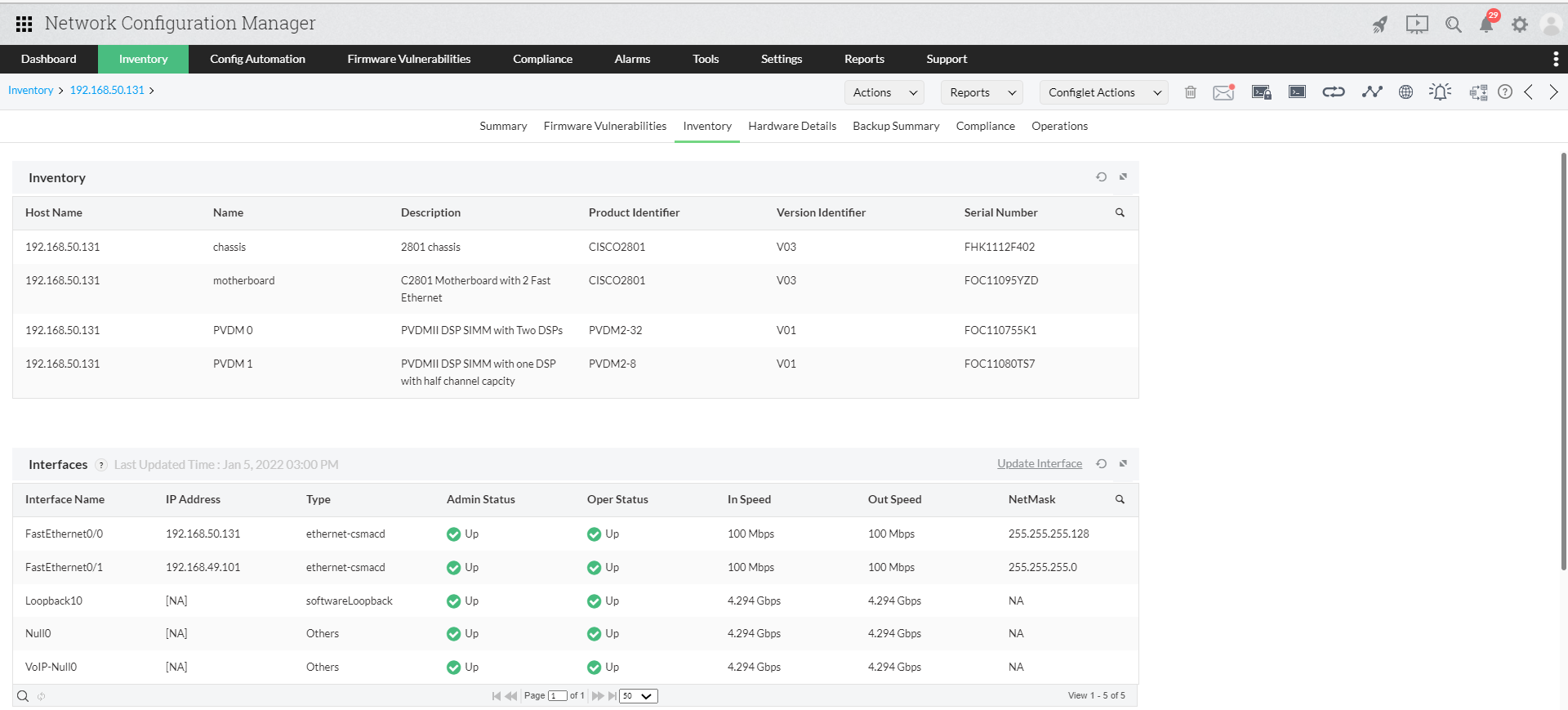Open notifications bell showing 29
The image size is (1568, 710).
(x=1486, y=25)
